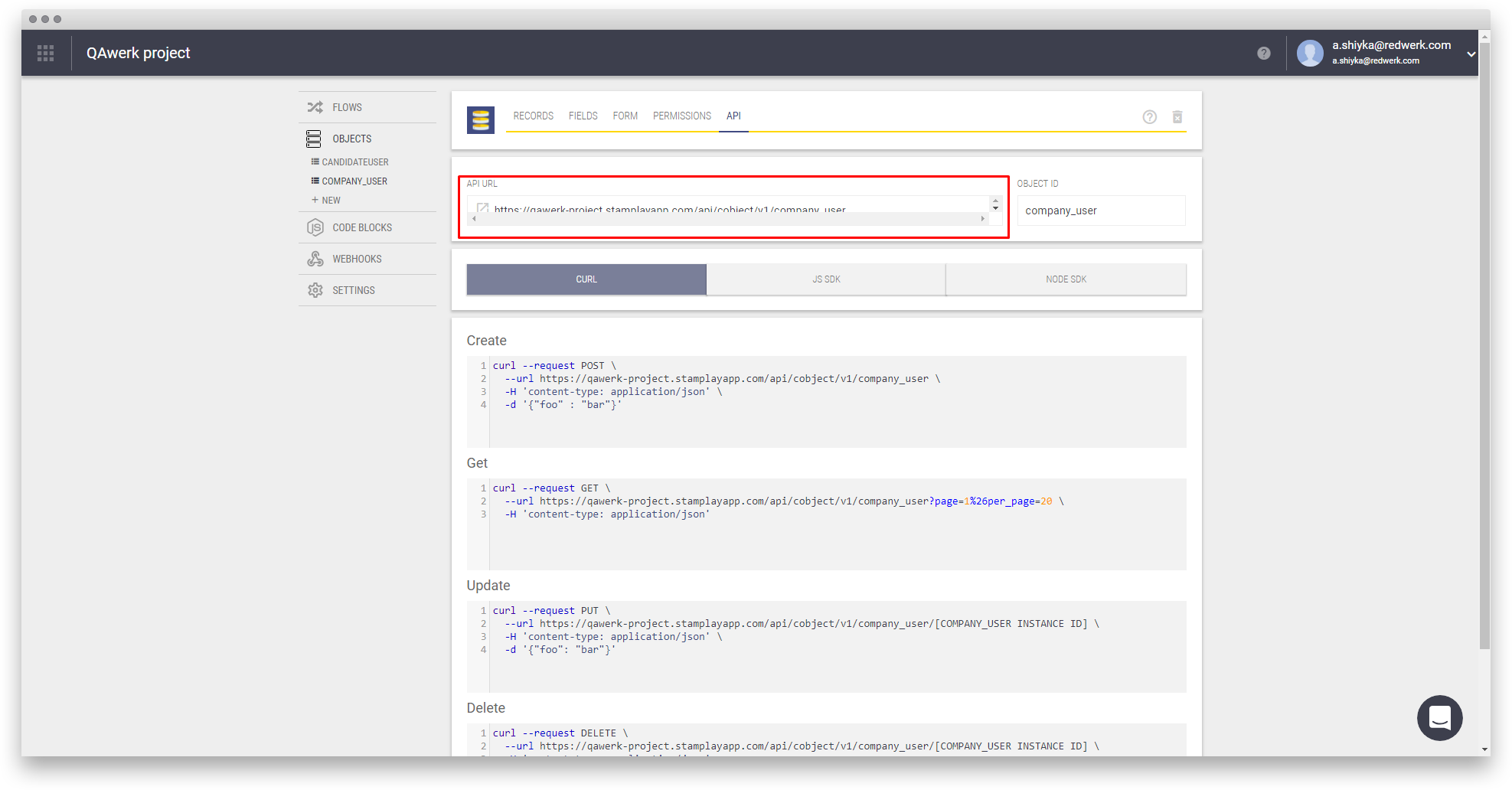Click the Objects database icon in sidebar

point(314,139)
